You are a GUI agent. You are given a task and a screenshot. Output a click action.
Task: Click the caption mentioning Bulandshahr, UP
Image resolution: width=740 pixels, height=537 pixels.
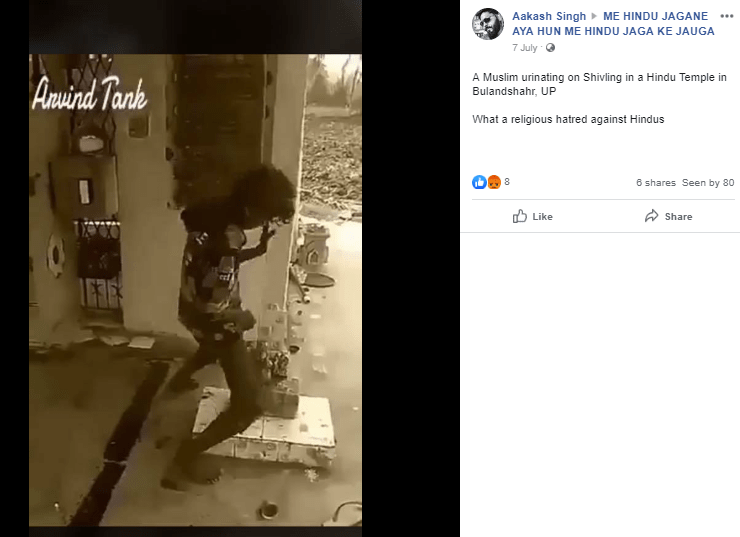click(x=599, y=84)
